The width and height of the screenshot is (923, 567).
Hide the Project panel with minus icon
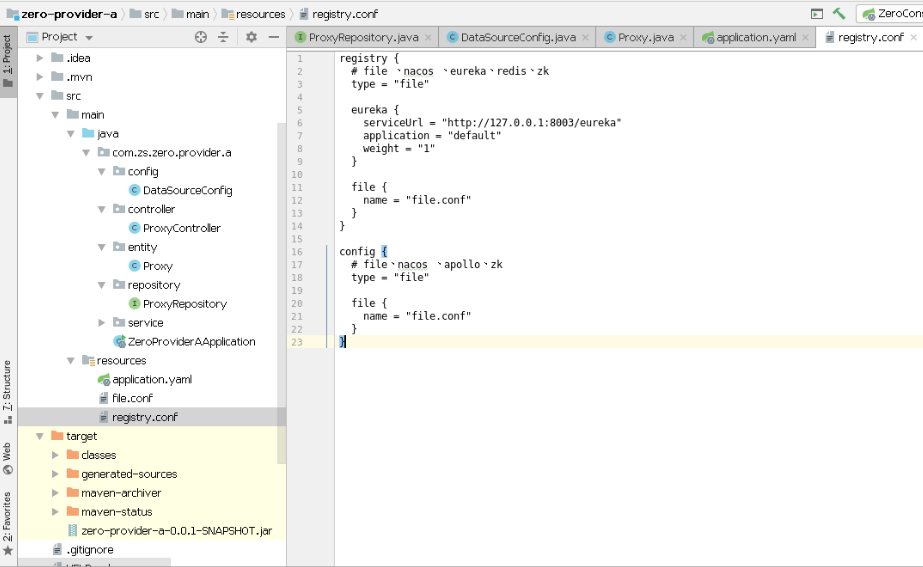coord(274,37)
